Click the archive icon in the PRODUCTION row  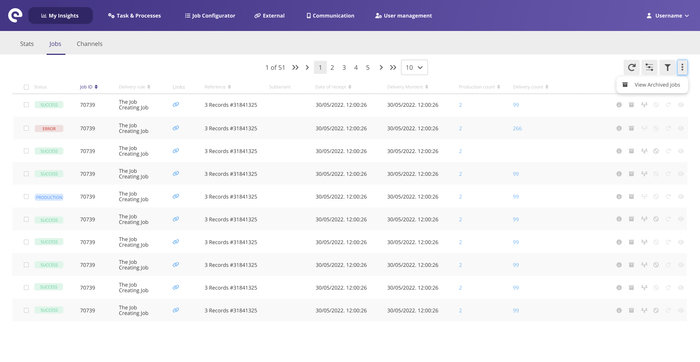point(631,196)
